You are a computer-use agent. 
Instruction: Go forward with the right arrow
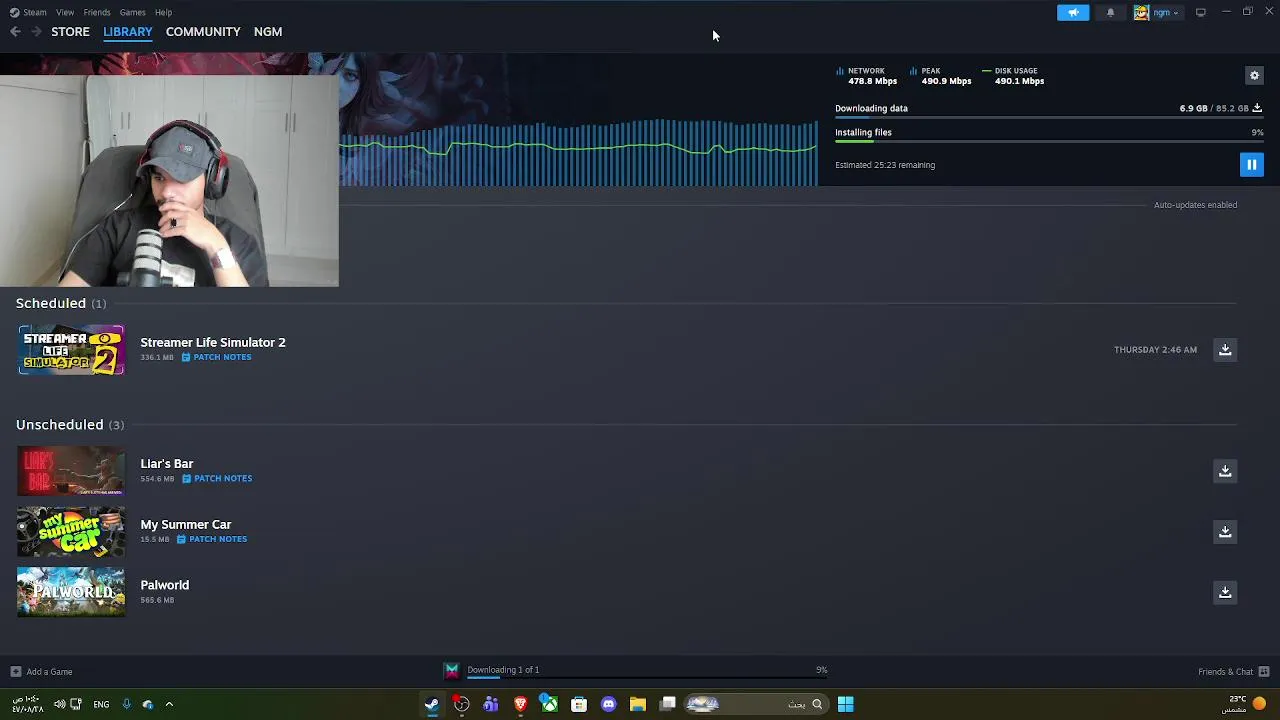[36, 32]
